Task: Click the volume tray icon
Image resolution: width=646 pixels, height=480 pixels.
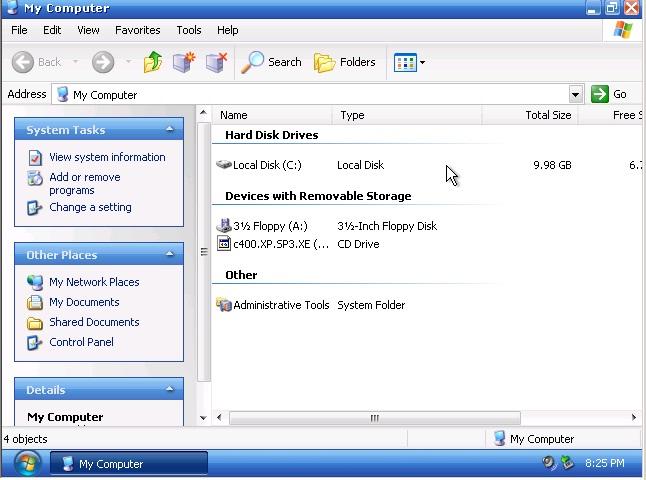Action: tap(548, 463)
